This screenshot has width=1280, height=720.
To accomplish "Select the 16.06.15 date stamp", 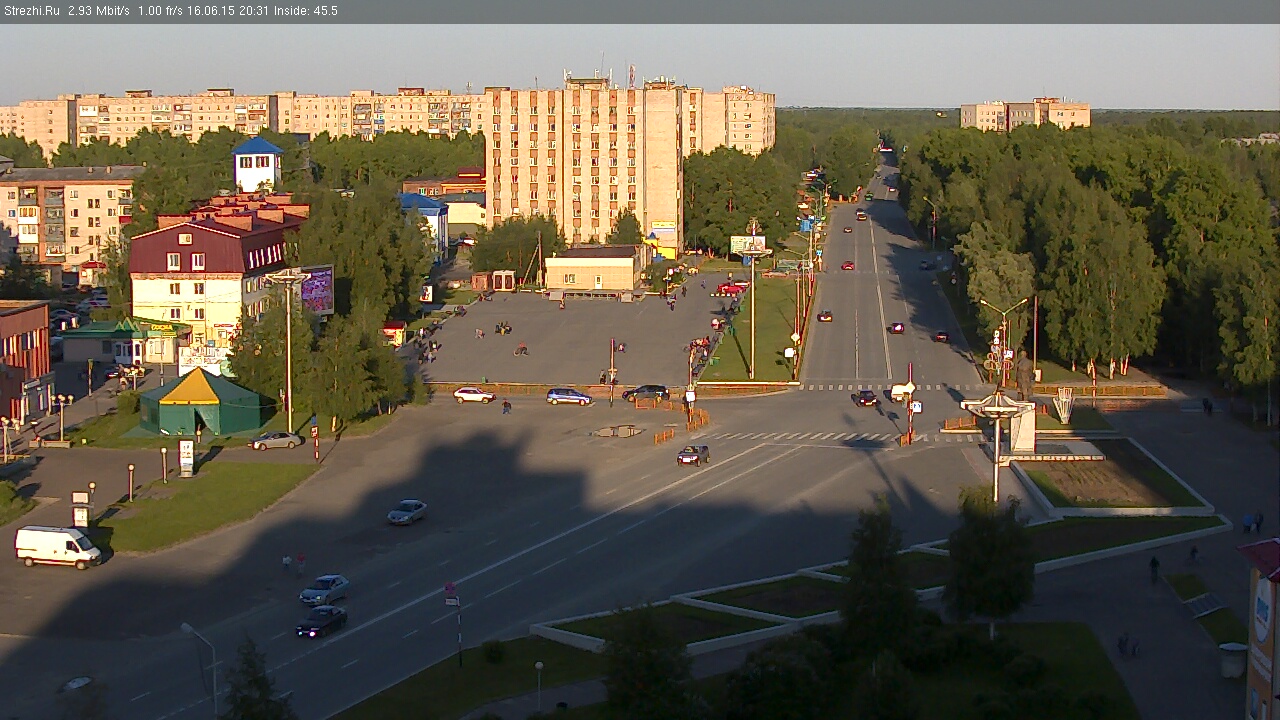I will tap(210, 11).
